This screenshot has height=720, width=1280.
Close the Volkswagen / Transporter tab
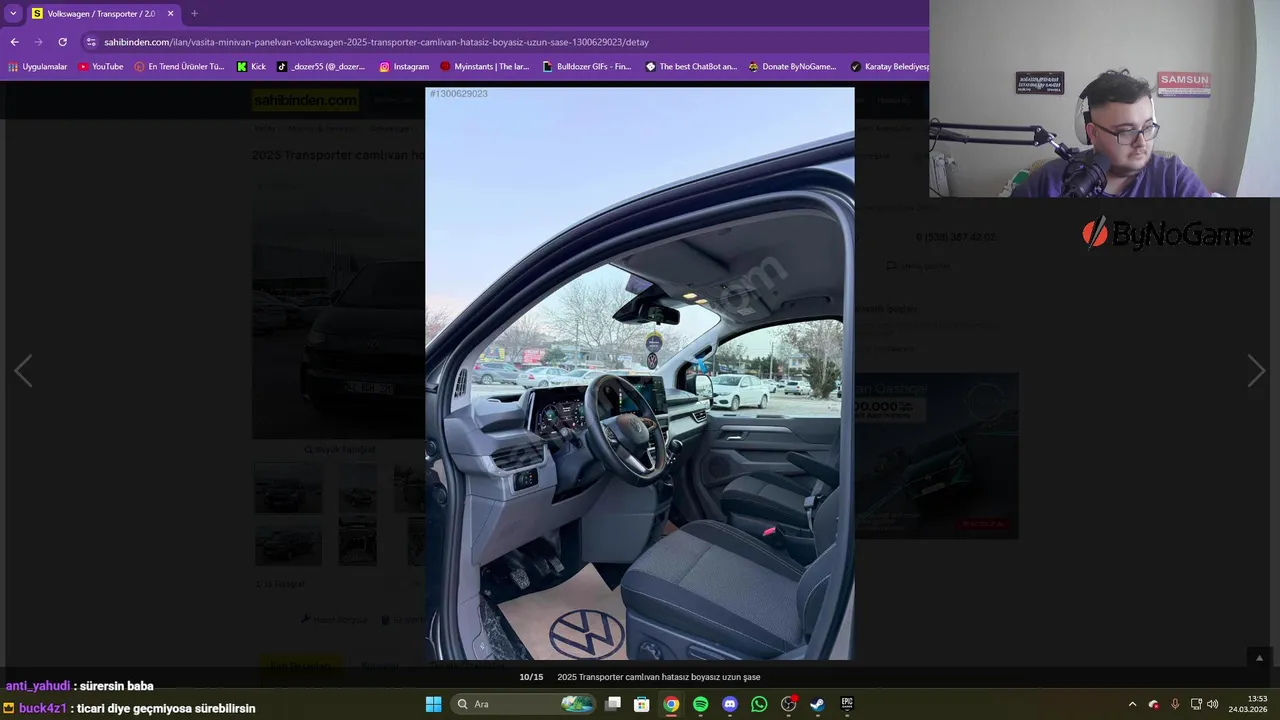[x=170, y=14]
